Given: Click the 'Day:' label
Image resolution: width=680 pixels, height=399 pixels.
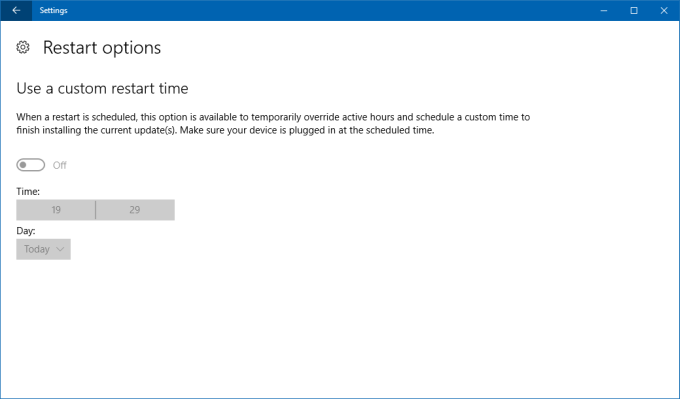Looking at the screenshot, I should click(x=26, y=231).
